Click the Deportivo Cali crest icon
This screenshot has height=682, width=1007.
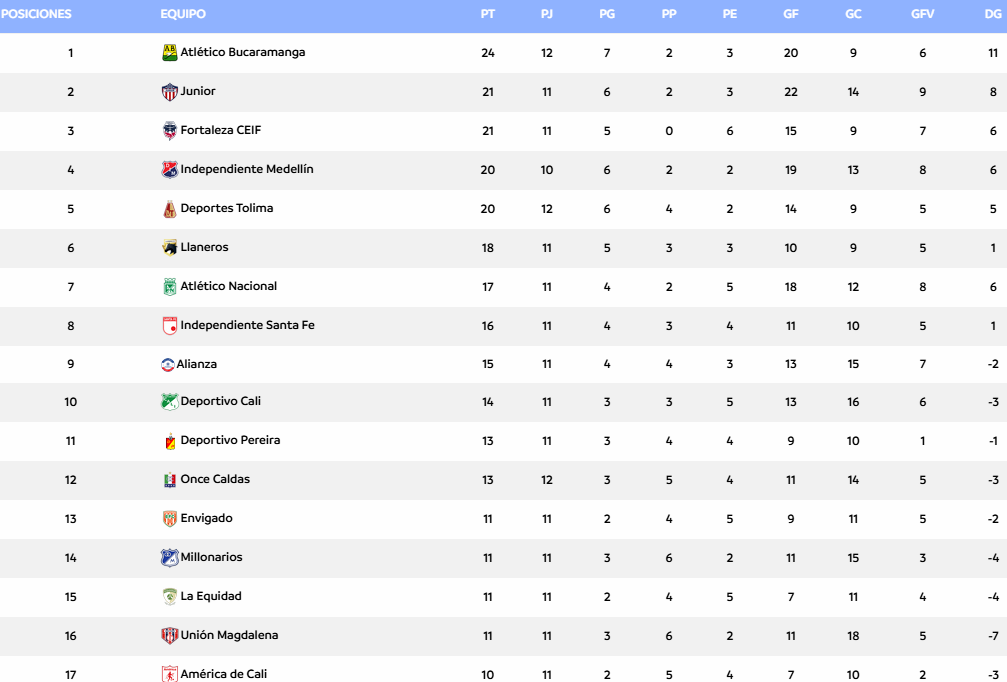(x=170, y=402)
